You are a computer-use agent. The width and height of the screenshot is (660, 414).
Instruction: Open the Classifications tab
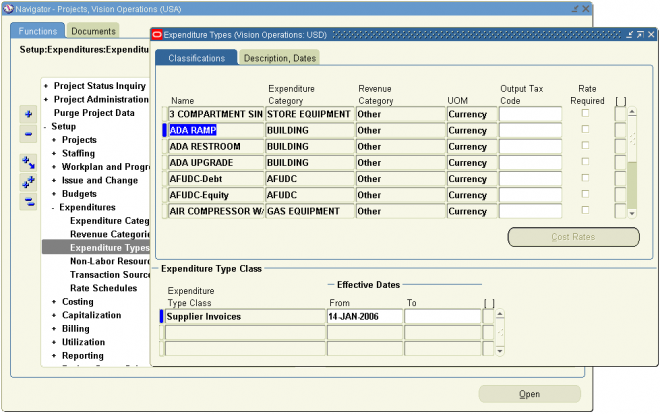(x=197, y=58)
